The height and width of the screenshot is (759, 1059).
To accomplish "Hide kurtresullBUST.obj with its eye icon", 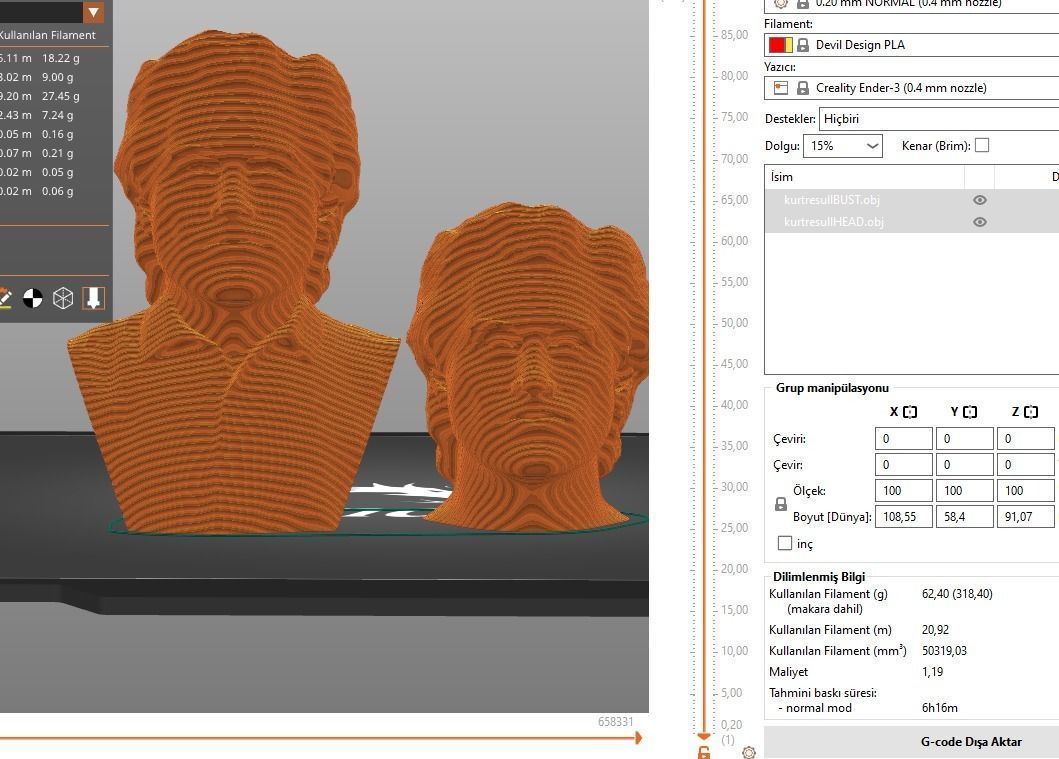I will tap(979, 200).
